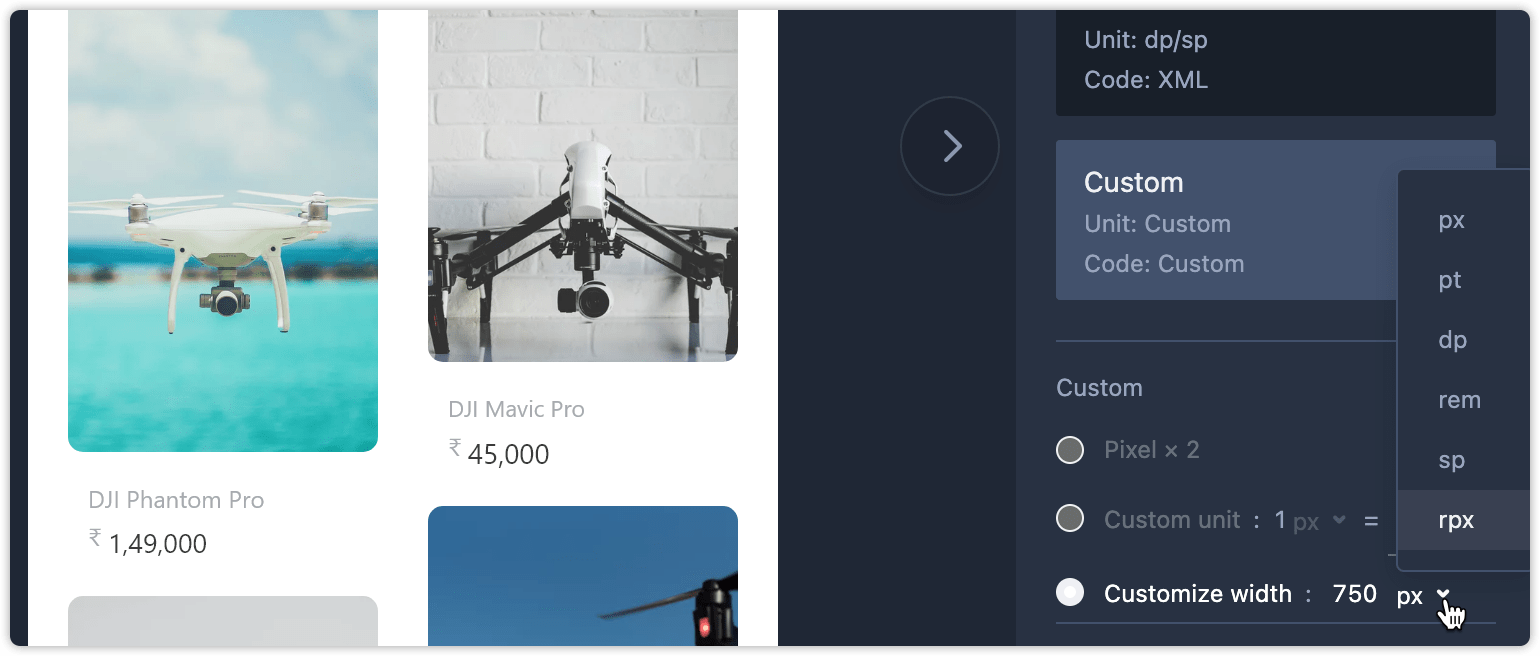Click the circular right arrow button

coord(949,146)
